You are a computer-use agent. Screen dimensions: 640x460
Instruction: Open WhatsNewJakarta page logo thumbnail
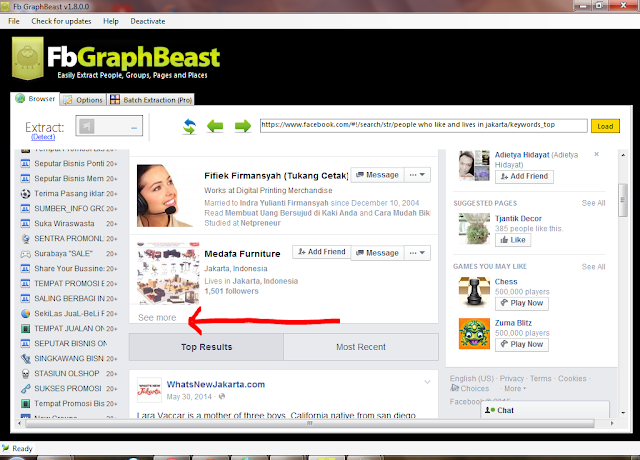149,390
